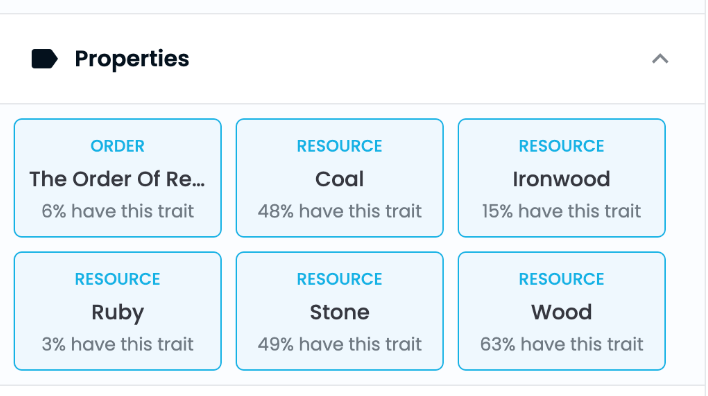Image resolution: width=708 pixels, height=396 pixels.
Task: Open the Wood resource trait
Action: point(561,311)
